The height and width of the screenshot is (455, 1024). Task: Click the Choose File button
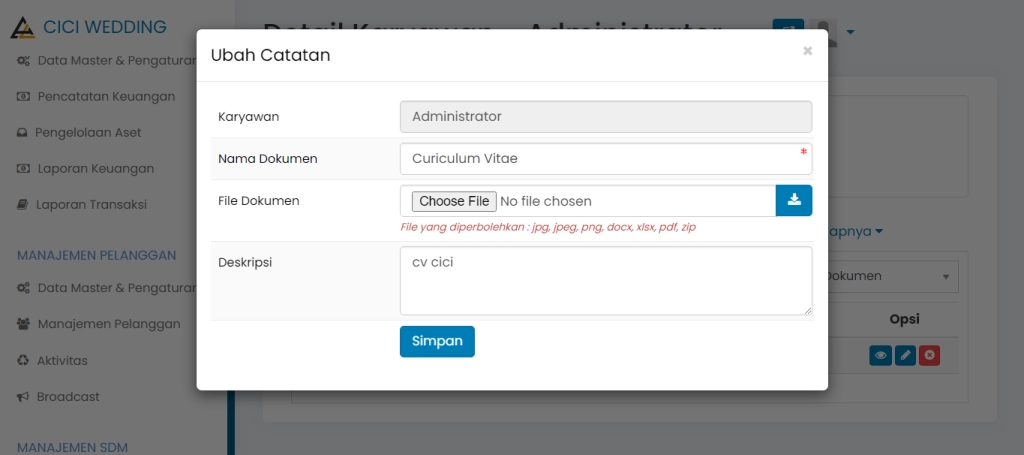pos(452,201)
